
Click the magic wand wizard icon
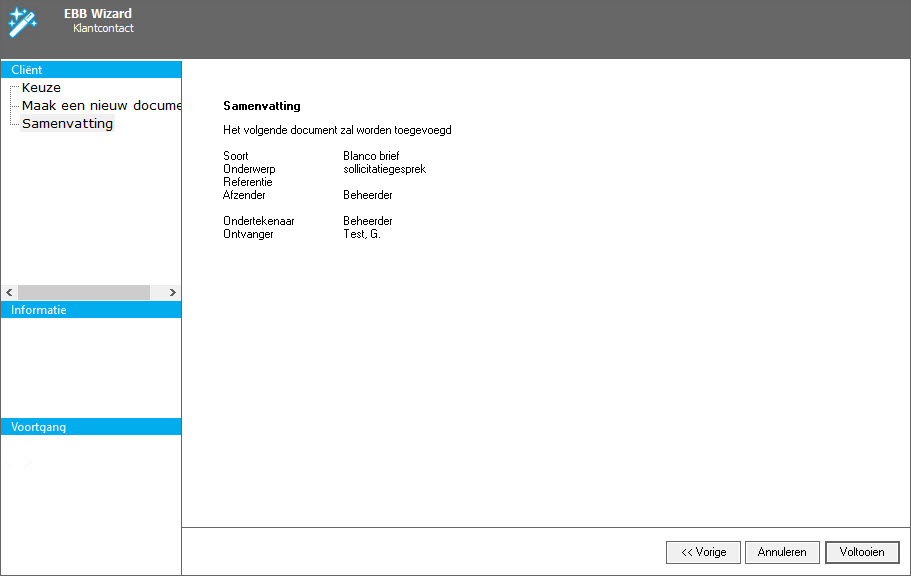point(22,20)
